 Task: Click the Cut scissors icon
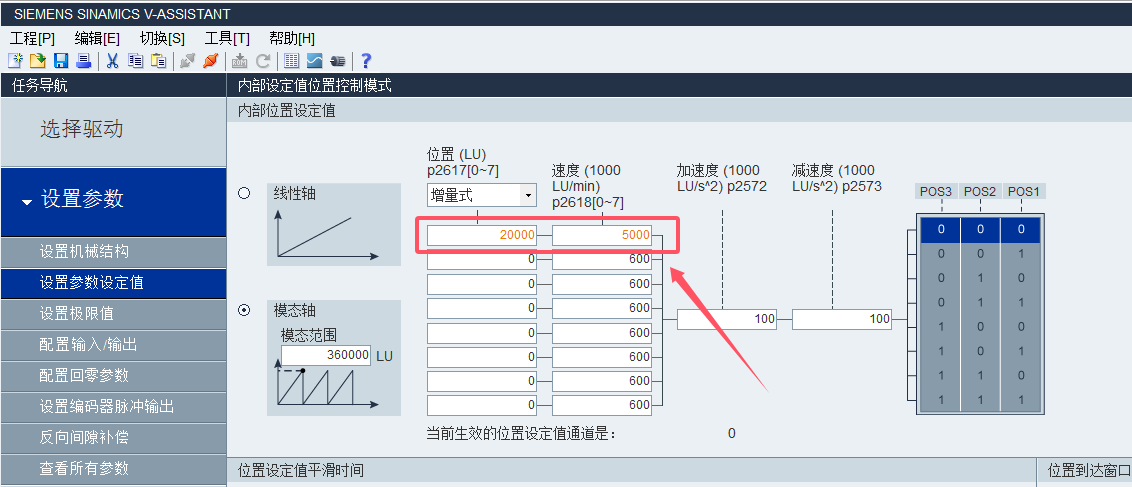[x=112, y=61]
